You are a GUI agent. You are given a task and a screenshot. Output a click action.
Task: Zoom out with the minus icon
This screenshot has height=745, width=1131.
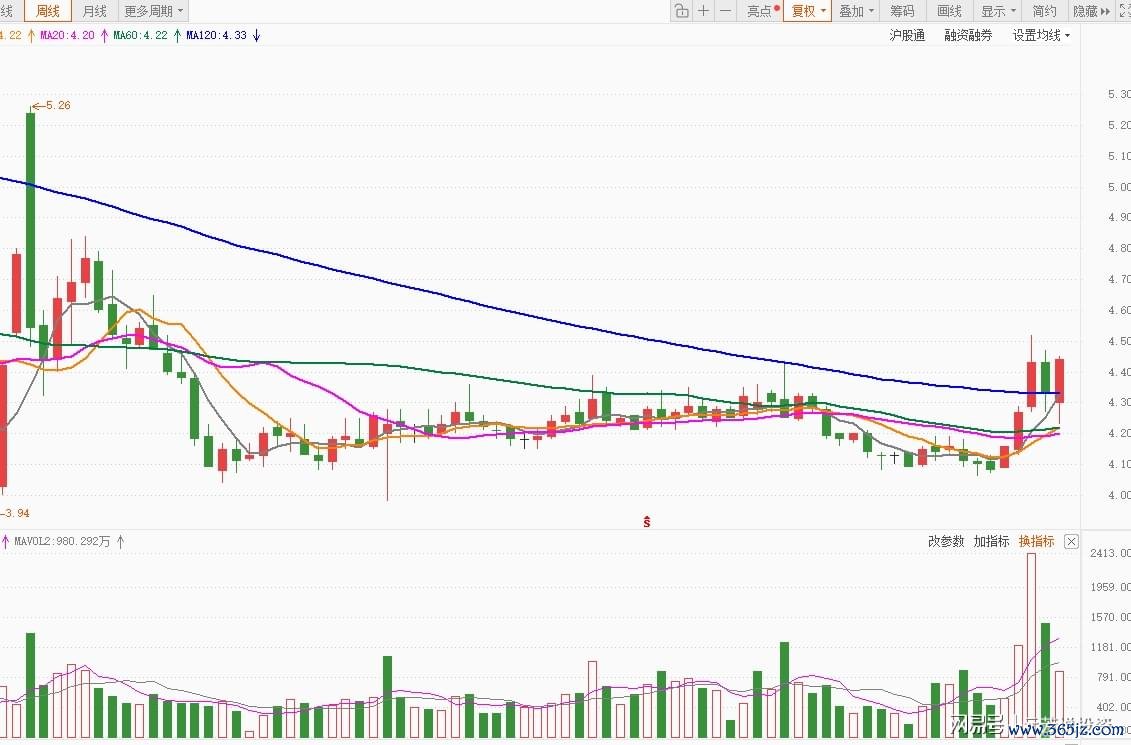pos(726,11)
